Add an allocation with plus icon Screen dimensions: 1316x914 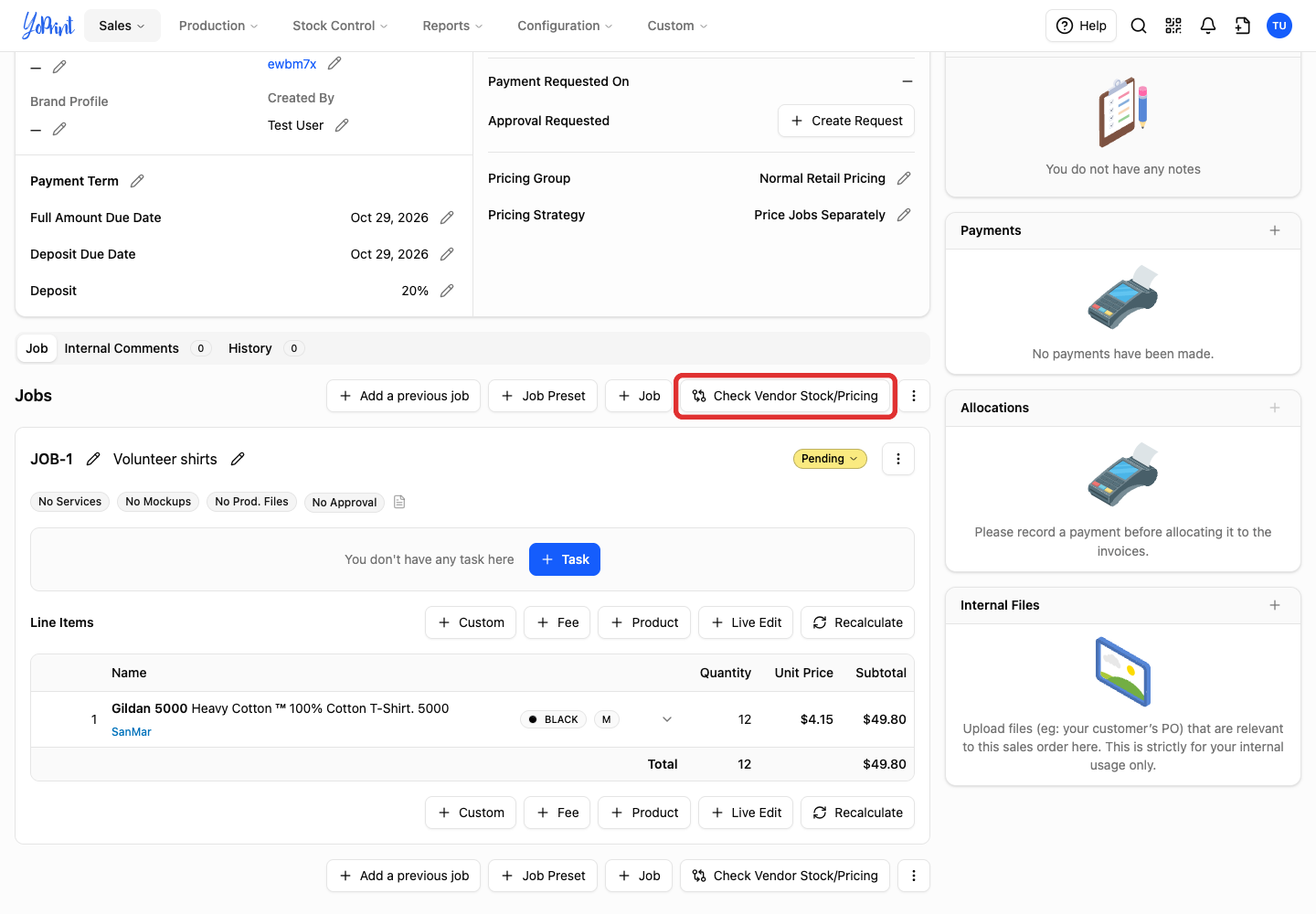click(1275, 408)
